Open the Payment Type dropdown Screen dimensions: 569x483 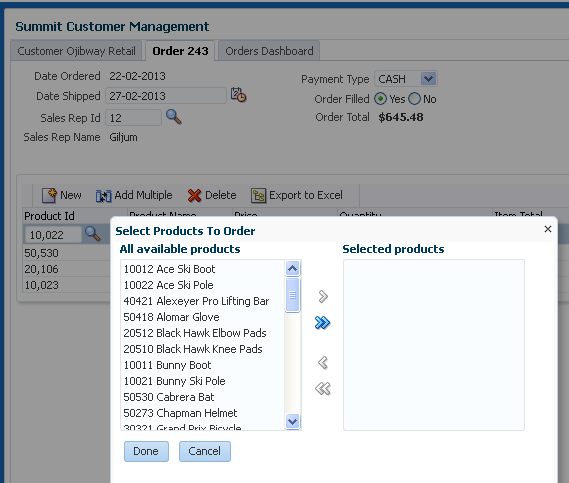tap(428, 79)
